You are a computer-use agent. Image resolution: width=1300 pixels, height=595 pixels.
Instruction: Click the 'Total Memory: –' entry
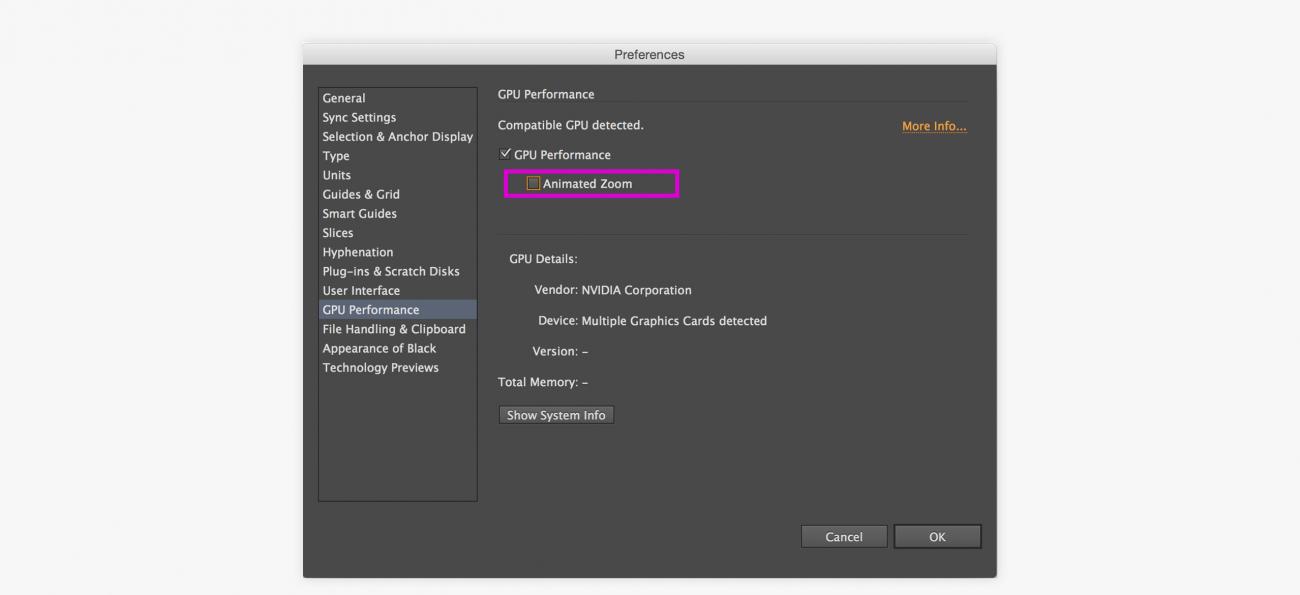point(543,382)
